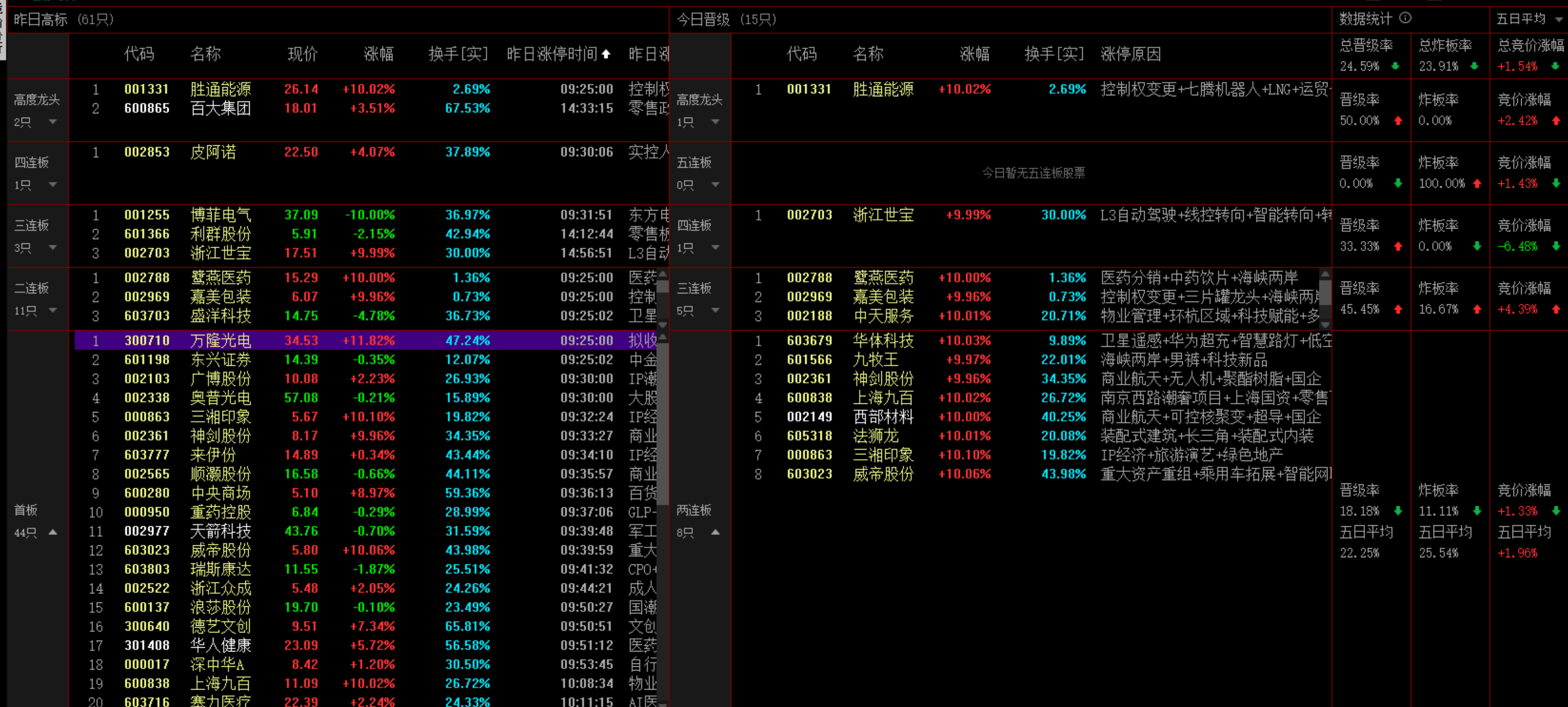Image resolution: width=1568 pixels, height=707 pixels.
Task: Click green down arrow under 总晋级率
Action: [1395, 66]
